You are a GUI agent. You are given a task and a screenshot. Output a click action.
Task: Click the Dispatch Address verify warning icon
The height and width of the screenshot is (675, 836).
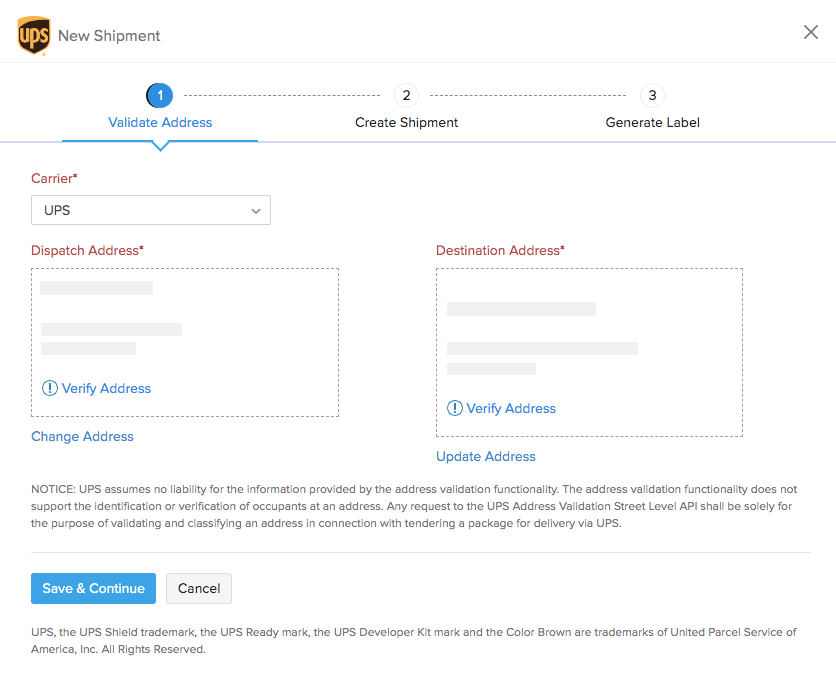pyautogui.click(x=50, y=388)
